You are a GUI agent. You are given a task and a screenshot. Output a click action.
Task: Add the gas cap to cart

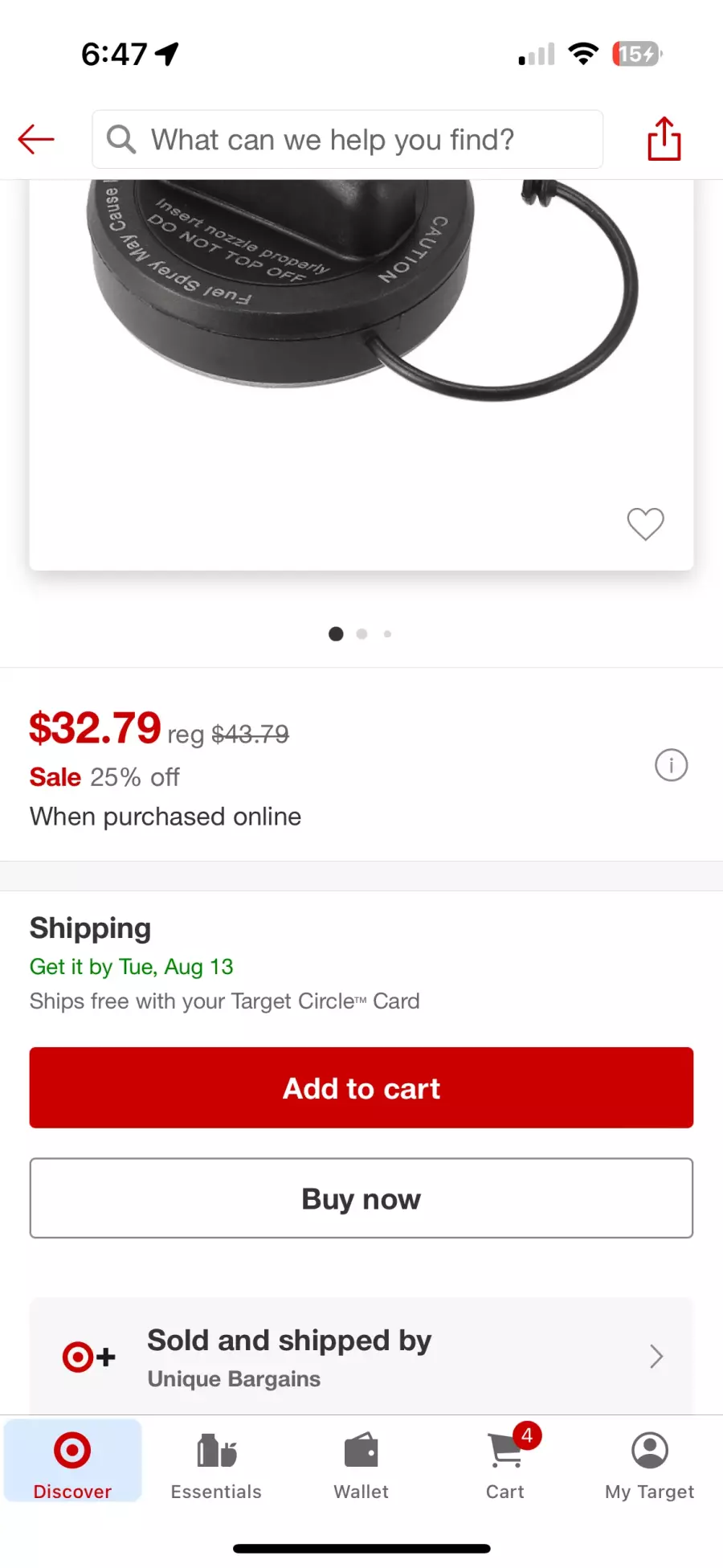point(361,1087)
